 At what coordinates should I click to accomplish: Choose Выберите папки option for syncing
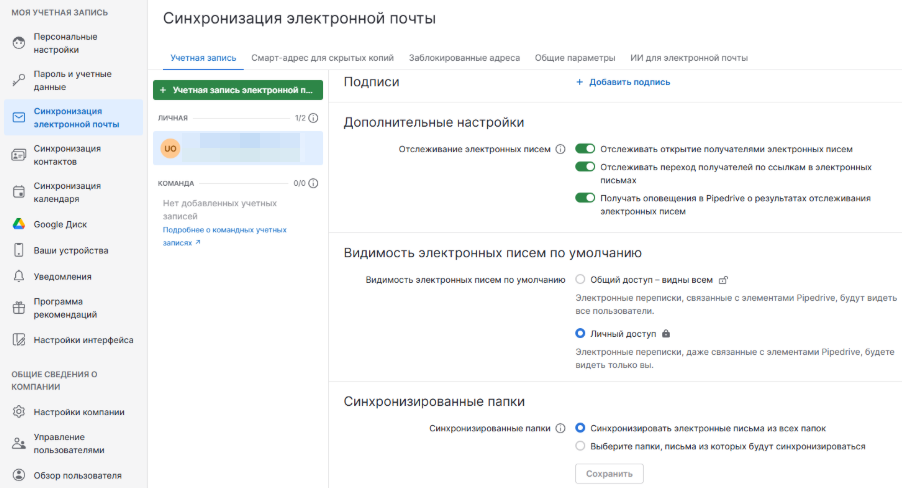(580, 446)
